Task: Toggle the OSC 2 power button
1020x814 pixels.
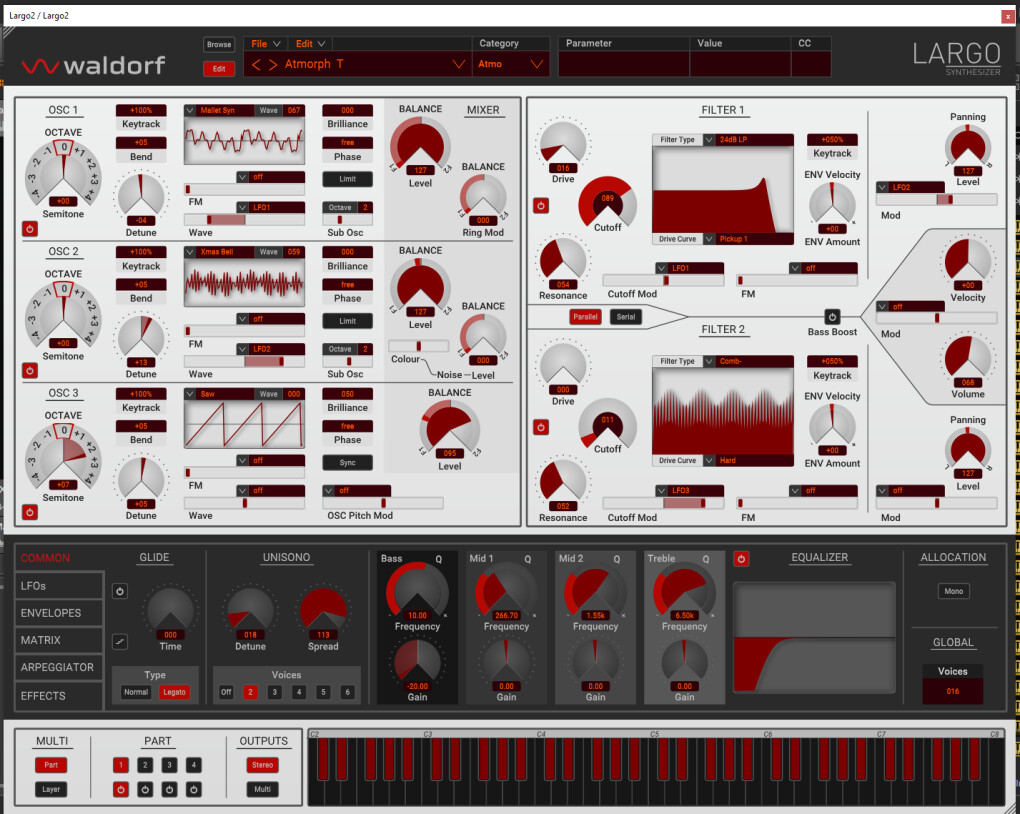Action: 30,370
